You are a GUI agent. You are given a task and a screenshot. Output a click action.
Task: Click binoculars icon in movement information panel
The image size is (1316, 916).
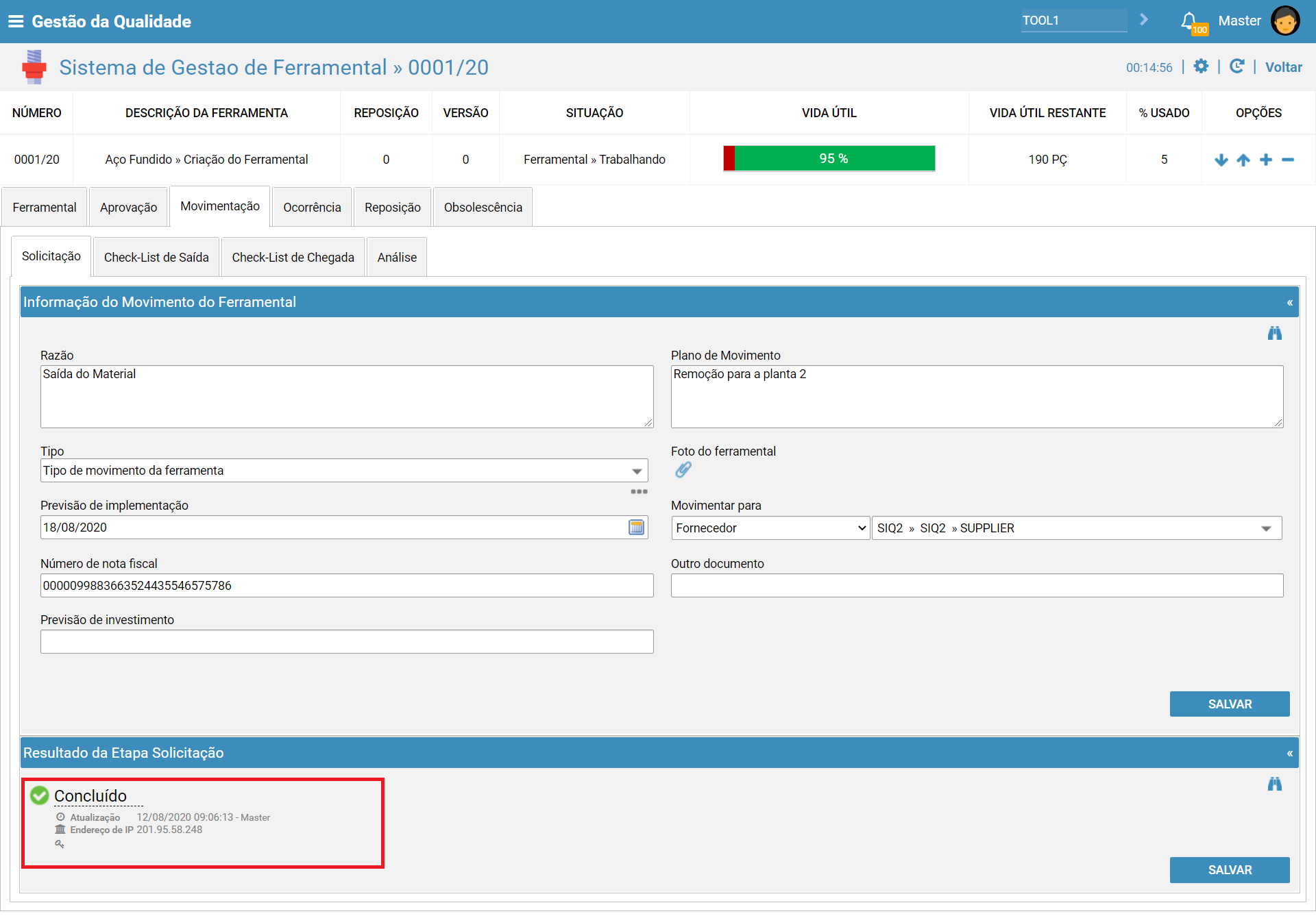point(1274,334)
